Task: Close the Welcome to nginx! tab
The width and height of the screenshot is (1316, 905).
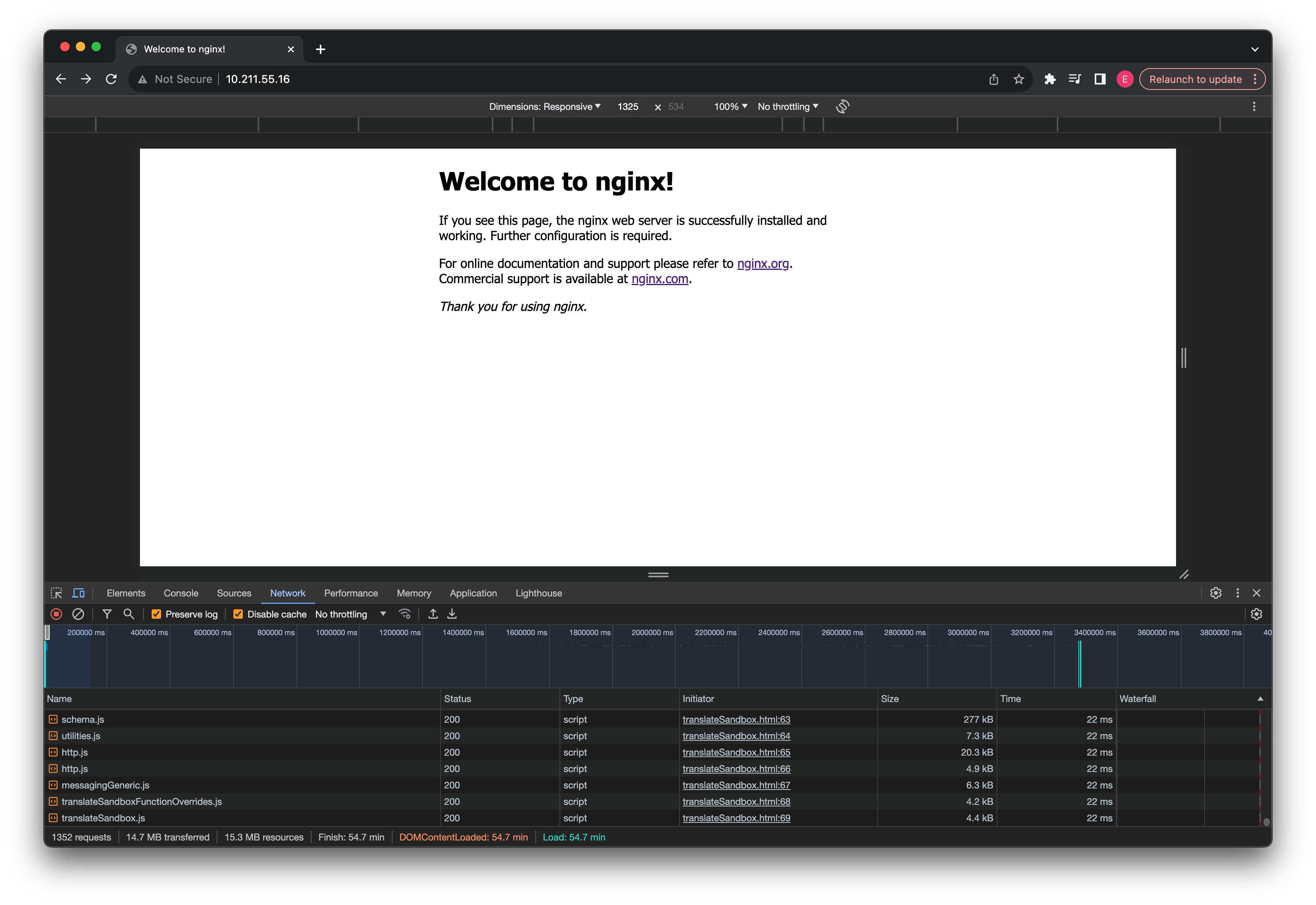Action: (291, 49)
